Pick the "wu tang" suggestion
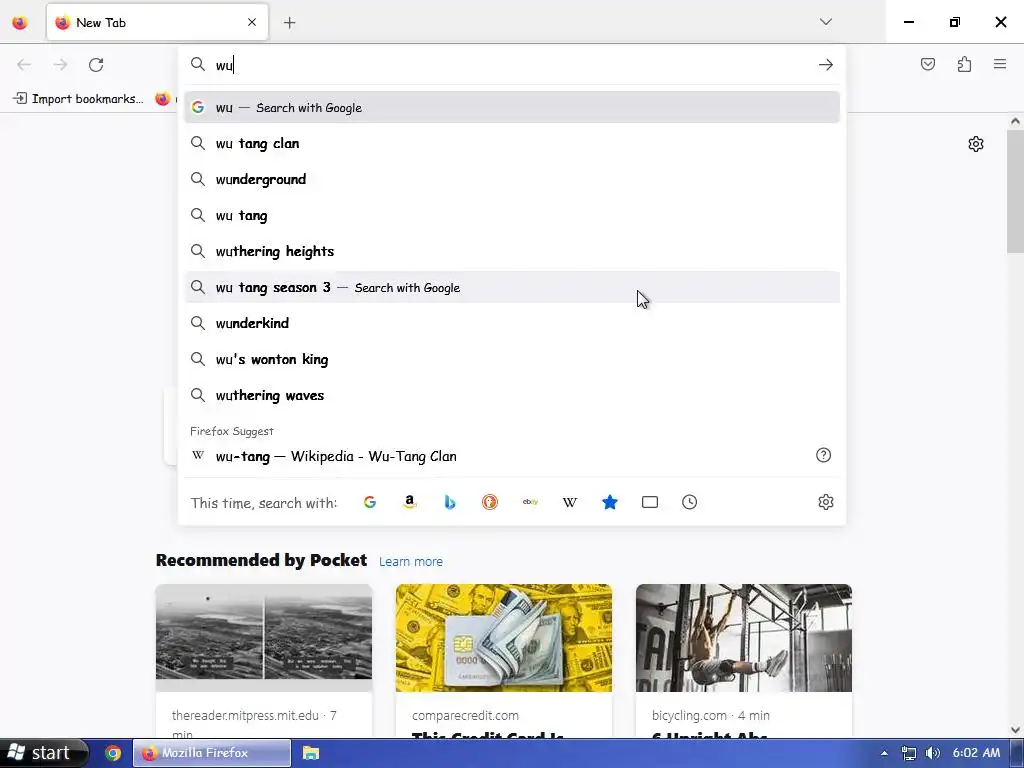This screenshot has width=1024, height=768. [512, 215]
